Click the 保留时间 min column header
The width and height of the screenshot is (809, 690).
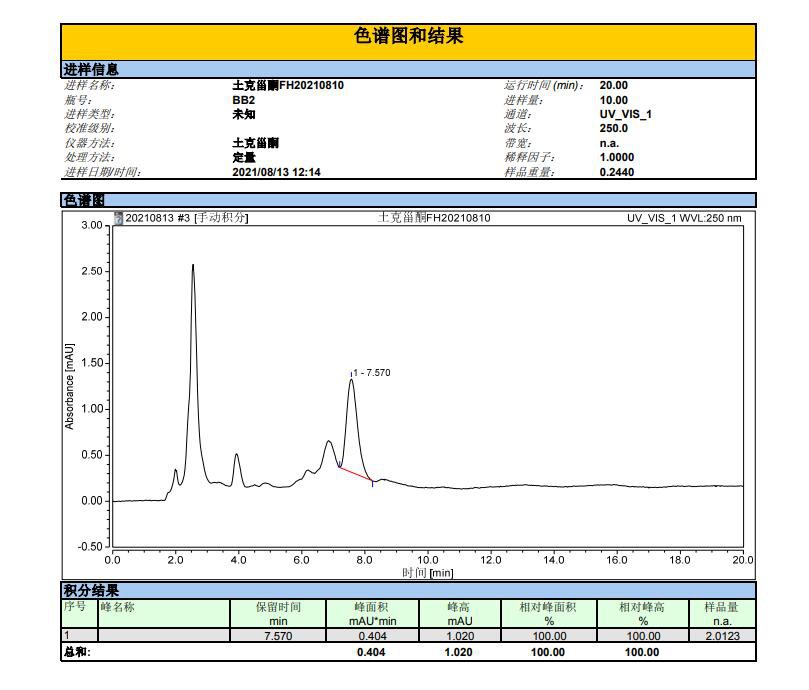[278, 613]
